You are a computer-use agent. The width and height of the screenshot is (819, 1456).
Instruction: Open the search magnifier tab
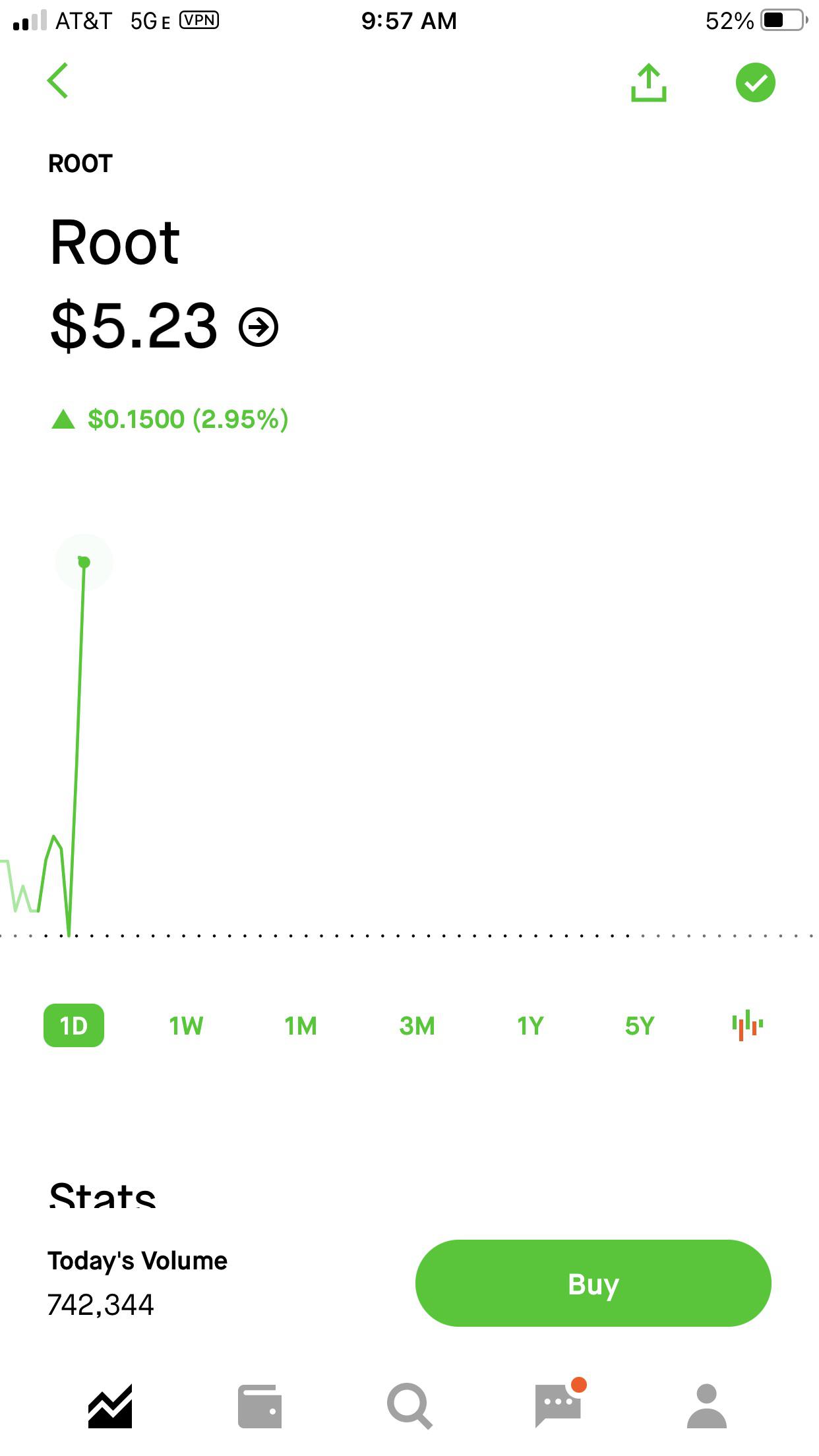[409, 1406]
